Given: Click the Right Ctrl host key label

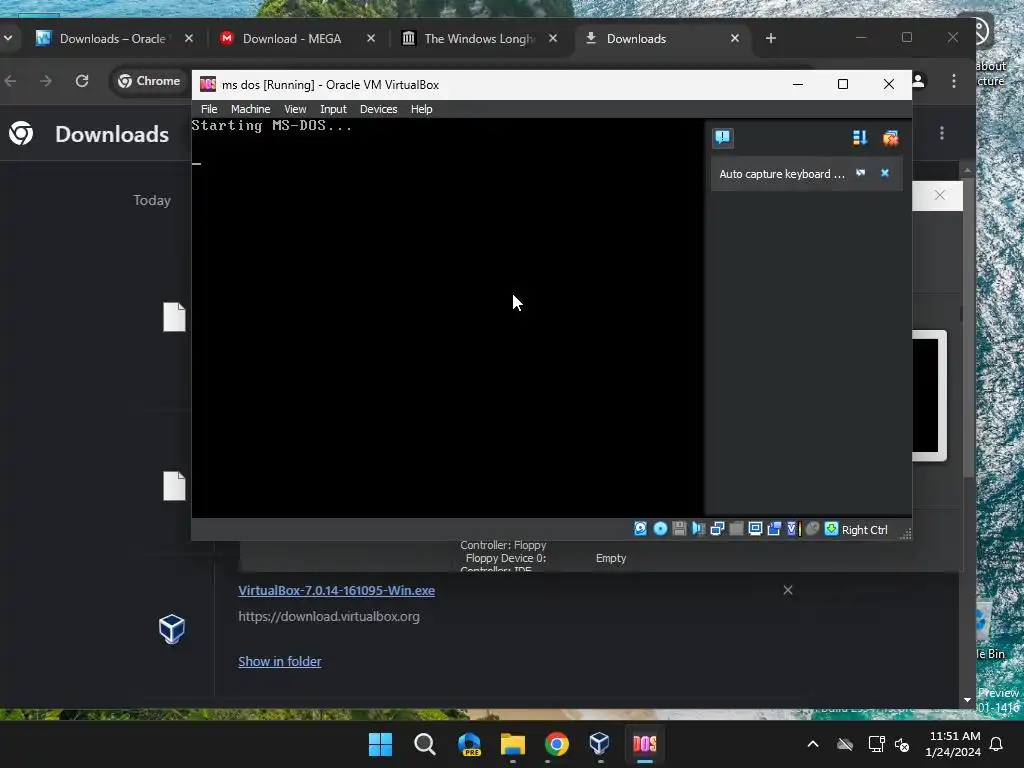Looking at the screenshot, I should pyautogui.click(x=865, y=530).
